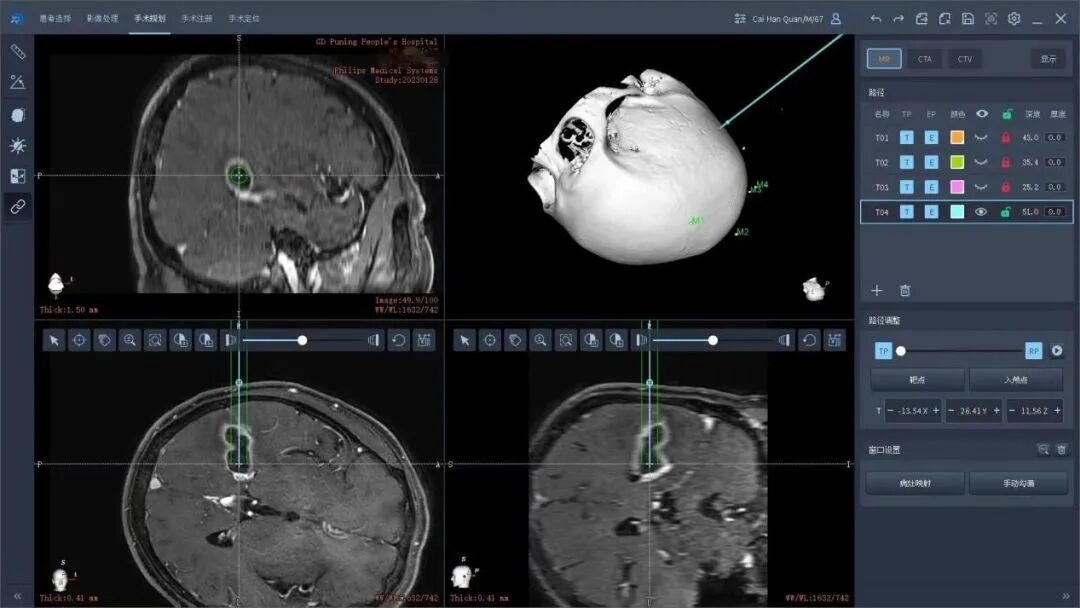This screenshot has height=608, width=1080.
Task: Select the ruler measurement tool in left sidebar
Action: click(18, 52)
